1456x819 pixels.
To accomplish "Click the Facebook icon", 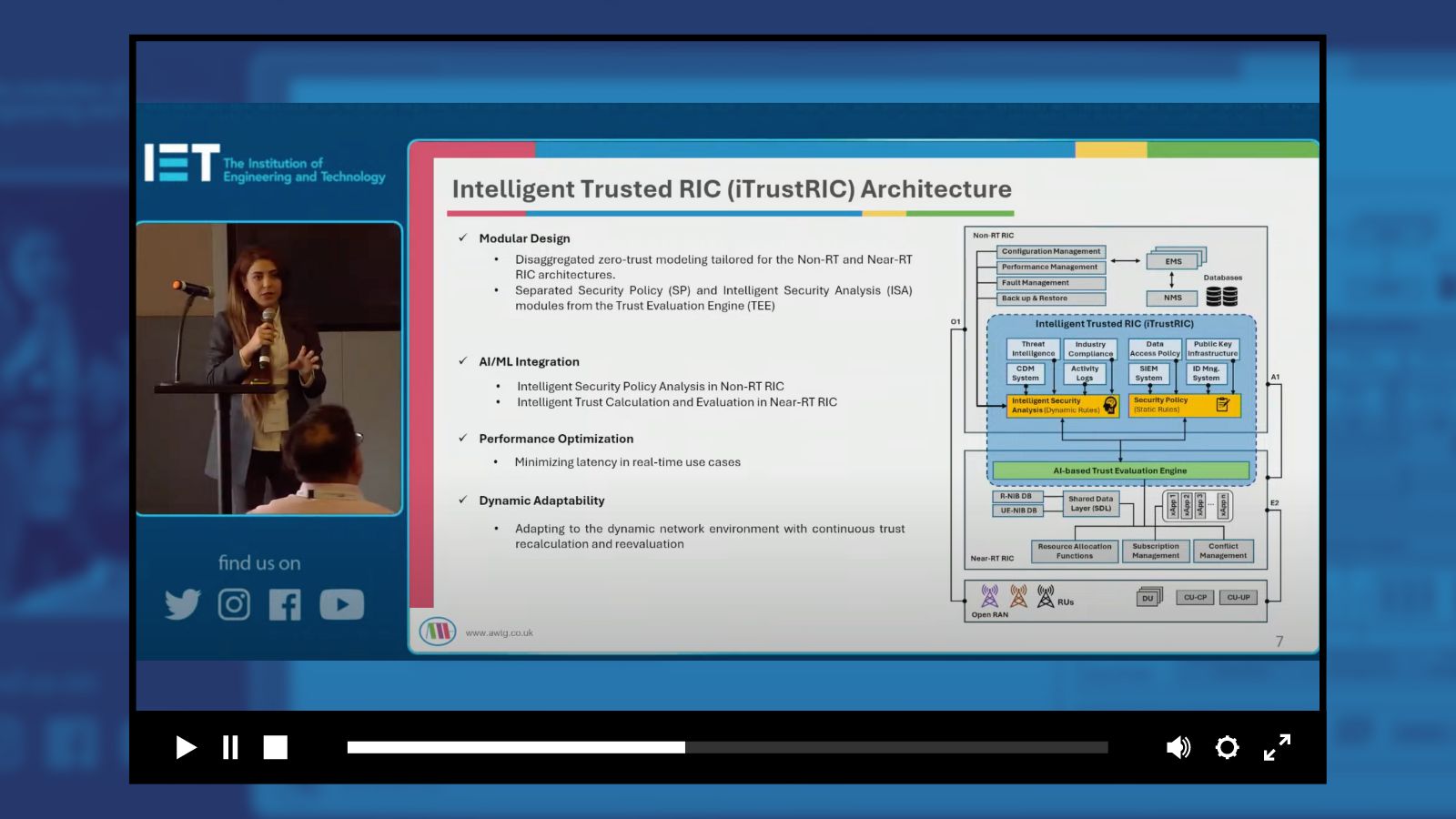I will coord(285,604).
